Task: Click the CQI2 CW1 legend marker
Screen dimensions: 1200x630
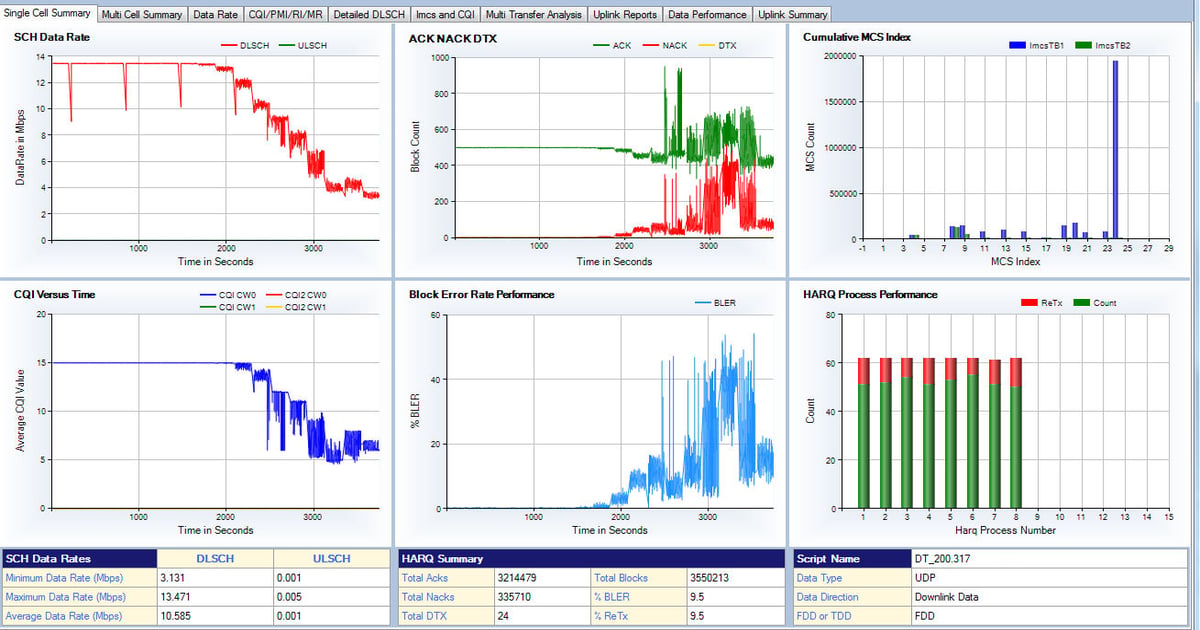Action: [273, 307]
